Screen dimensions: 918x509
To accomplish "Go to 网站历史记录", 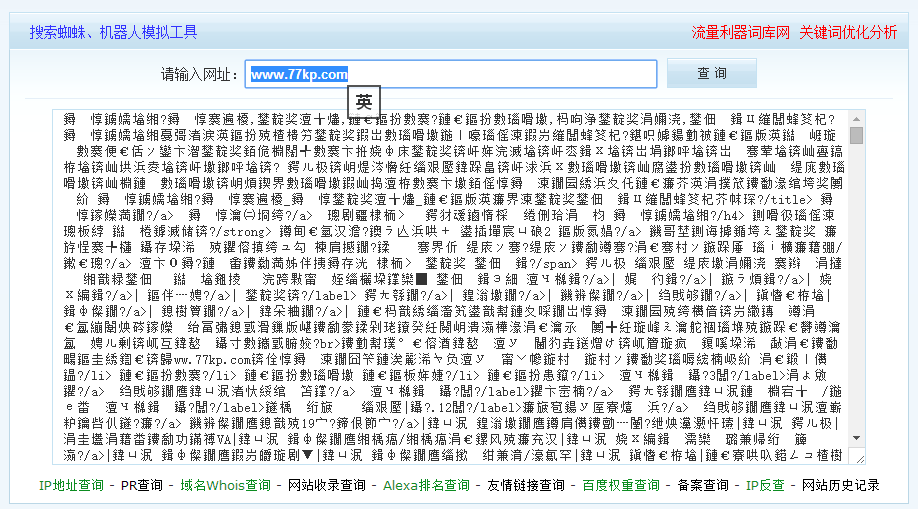I will coord(840,485).
